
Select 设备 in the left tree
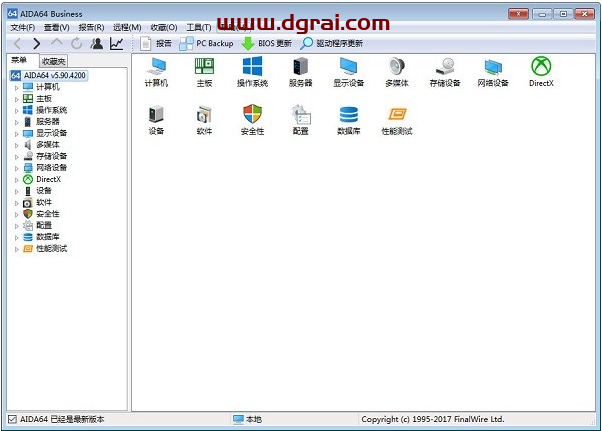click(x=44, y=191)
